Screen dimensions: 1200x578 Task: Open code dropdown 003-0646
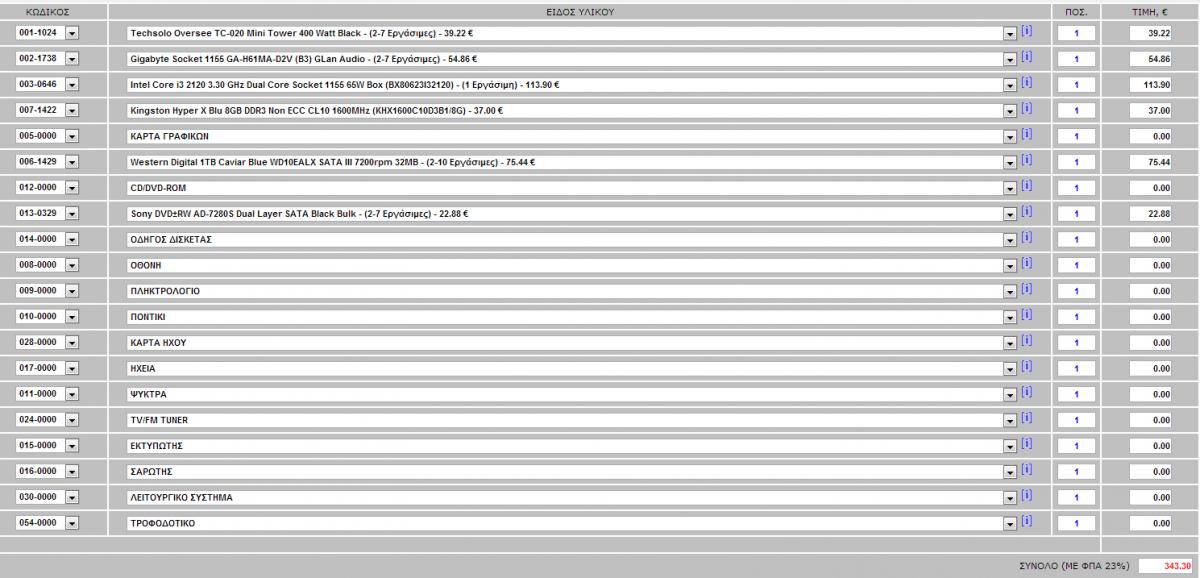tap(71, 84)
